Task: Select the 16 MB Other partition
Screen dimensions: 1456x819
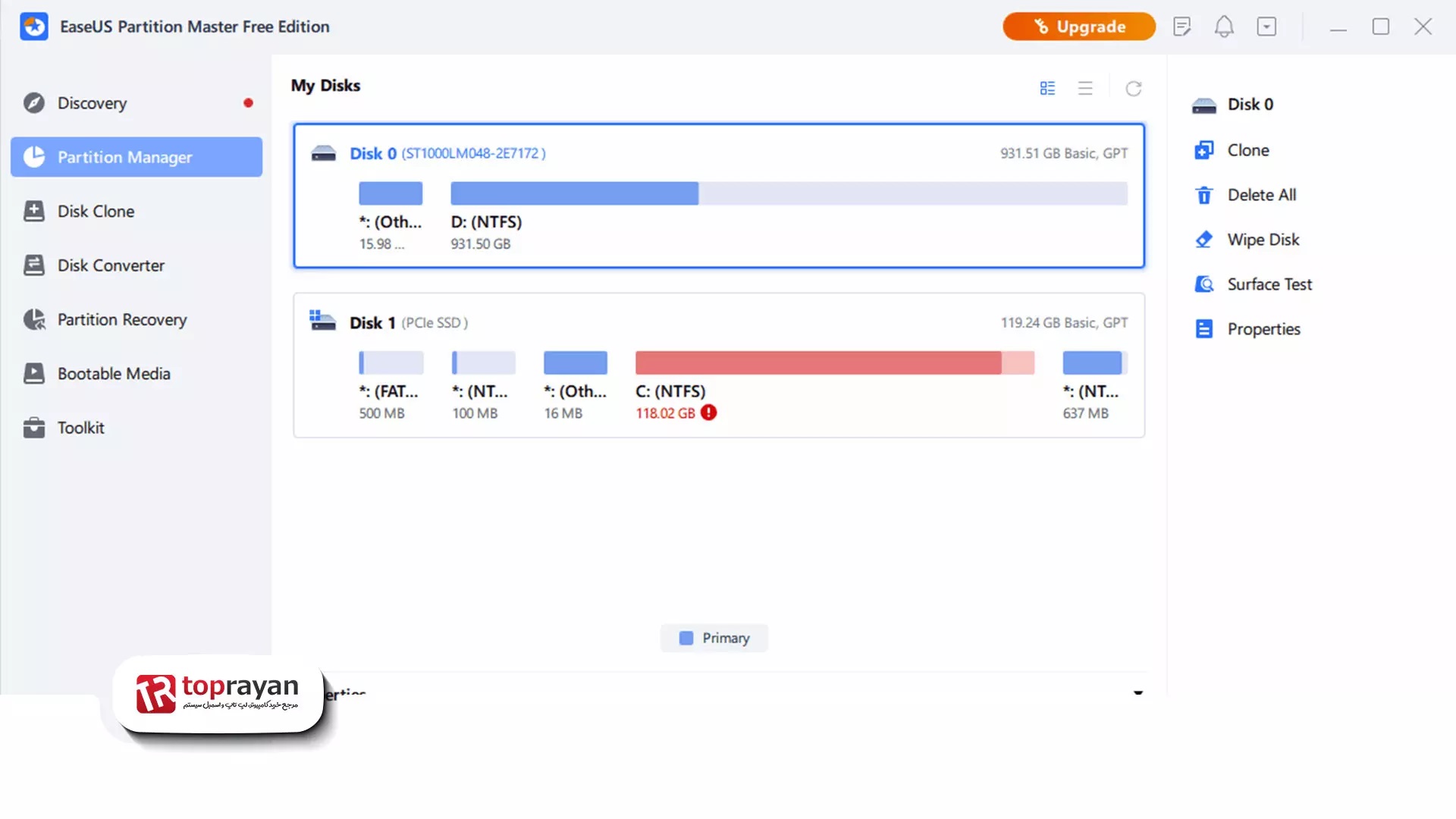Action: coord(576,362)
